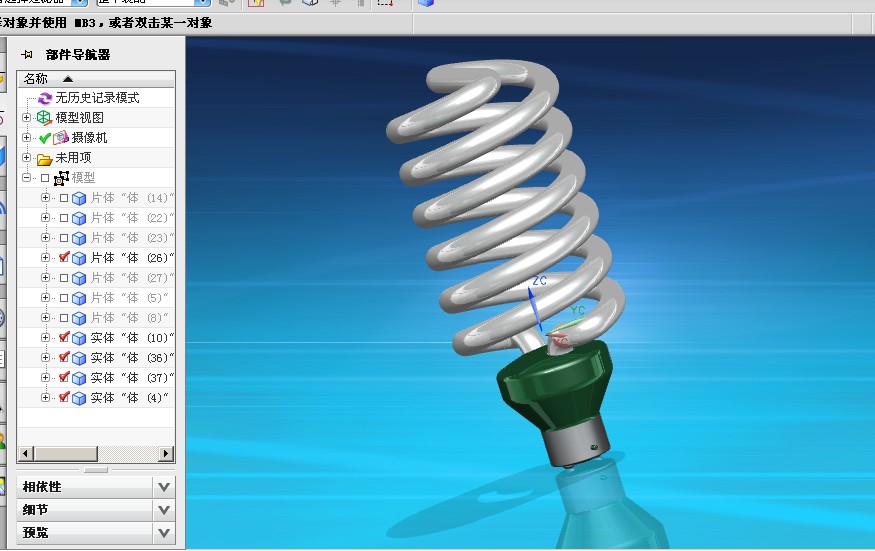Click the yellow 未用项 folder icon
This screenshot has width=875, height=551.
point(44,159)
